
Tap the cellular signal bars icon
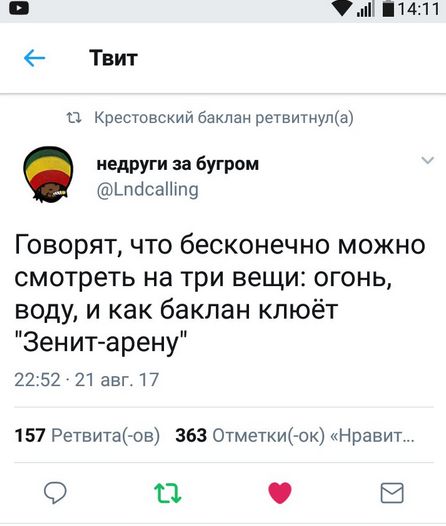click(x=365, y=9)
